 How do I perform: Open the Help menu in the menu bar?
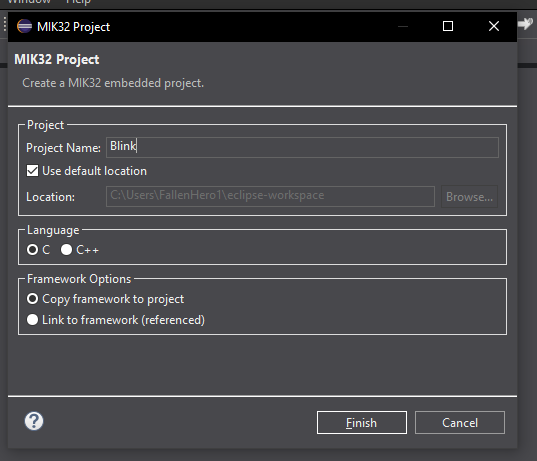pyautogui.click(x=78, y=2)
